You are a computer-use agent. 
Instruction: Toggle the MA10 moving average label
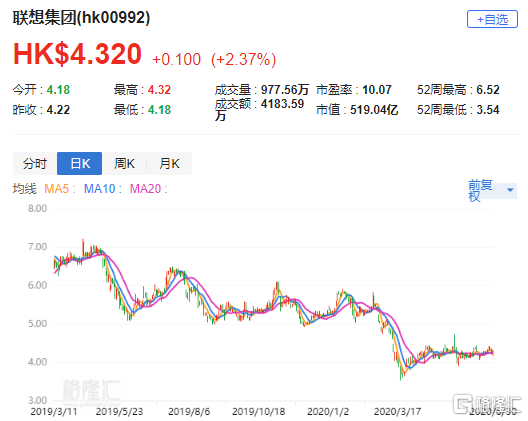(x=102, y=189)
